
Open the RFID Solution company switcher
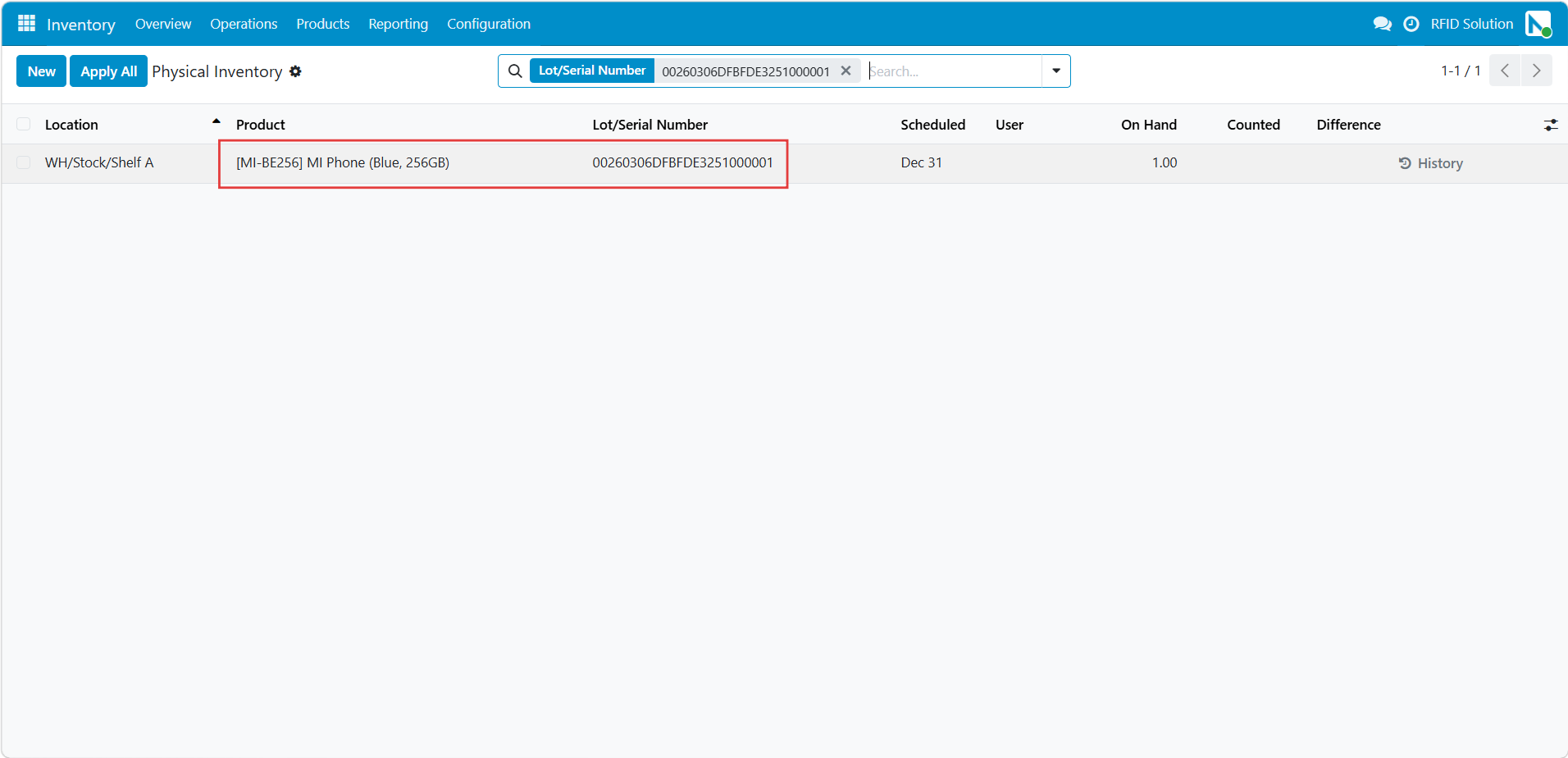tap(1471, 24)
